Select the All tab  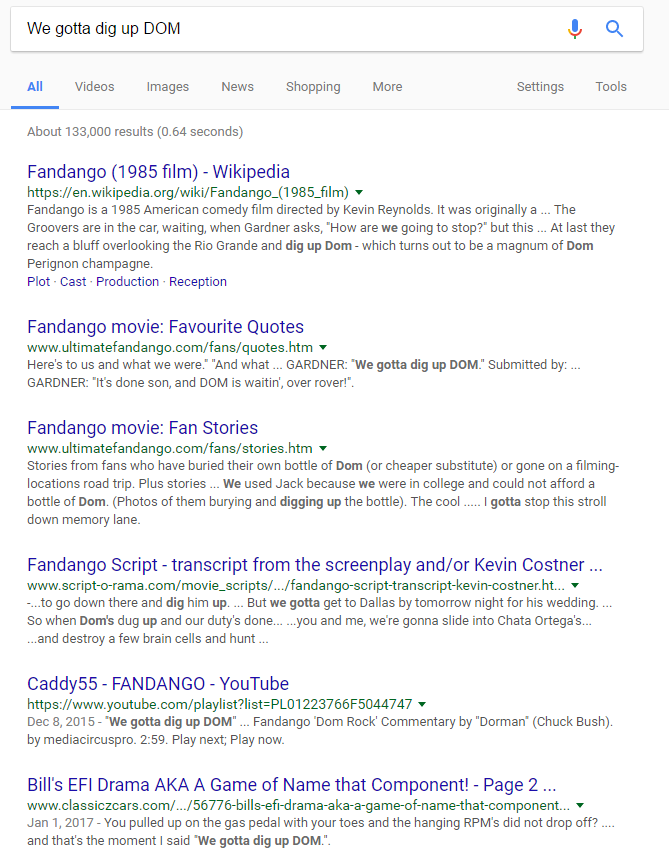pos(35,87)
